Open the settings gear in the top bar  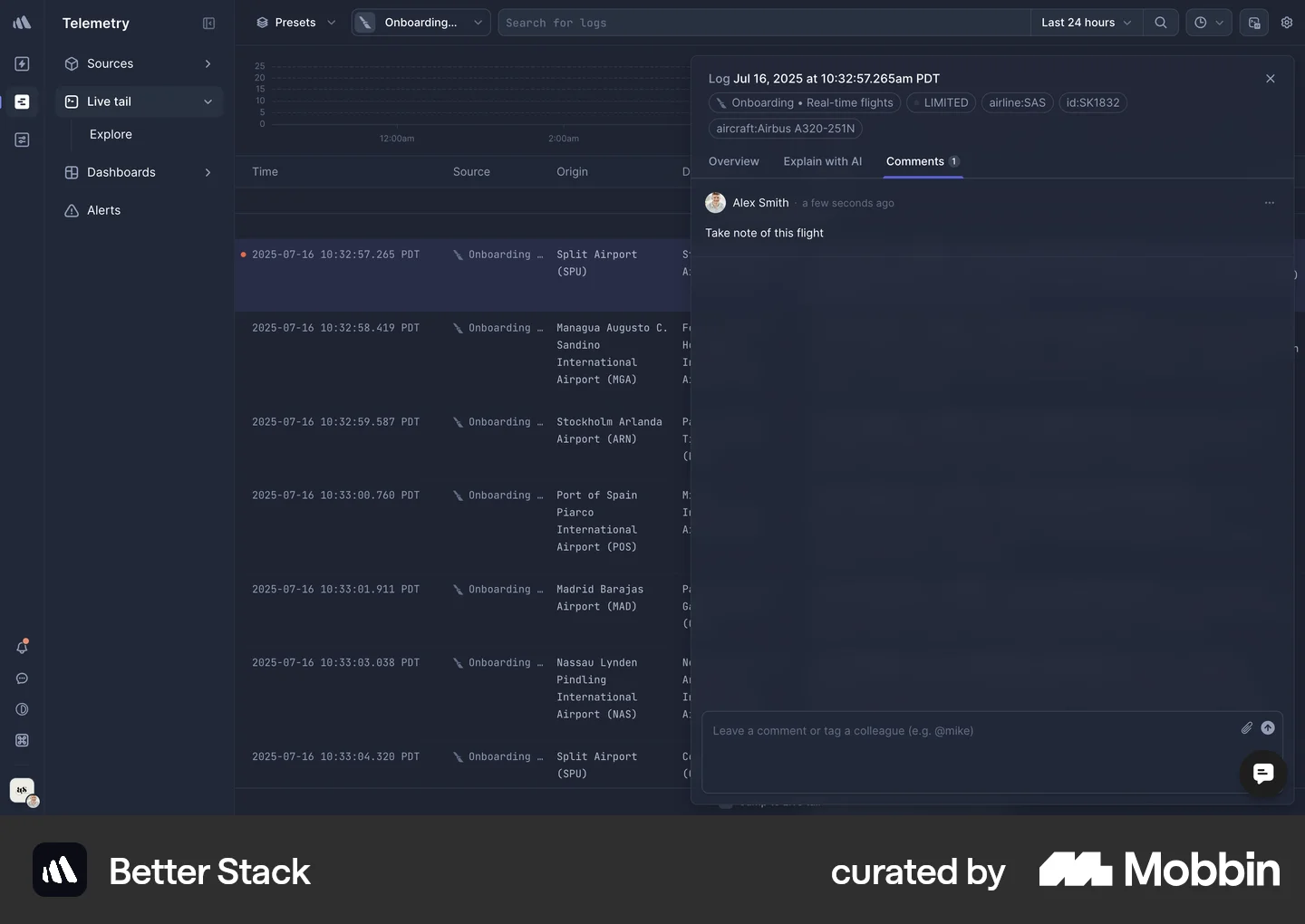click(x=1286, y=23)
